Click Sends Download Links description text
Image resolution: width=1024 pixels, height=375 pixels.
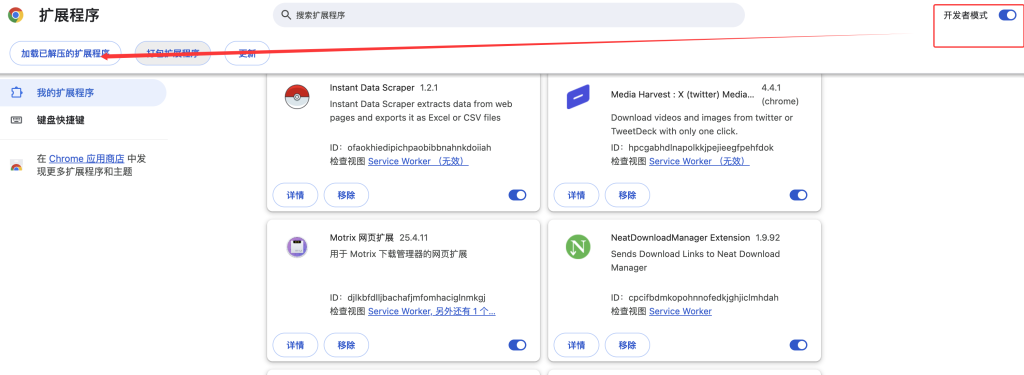coord(695,261)
